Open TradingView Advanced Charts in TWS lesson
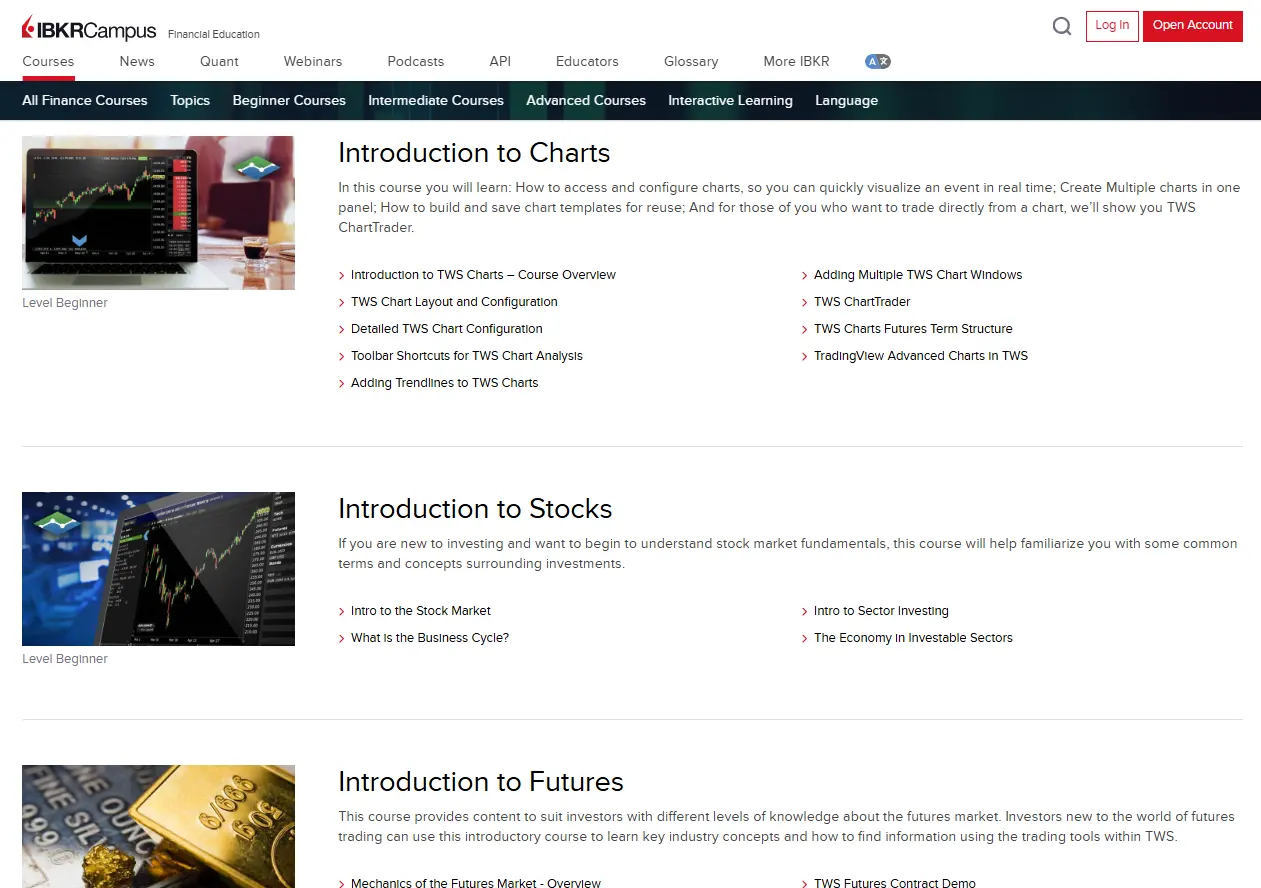Screen dimensions: 1261x888 click(921, 356)
